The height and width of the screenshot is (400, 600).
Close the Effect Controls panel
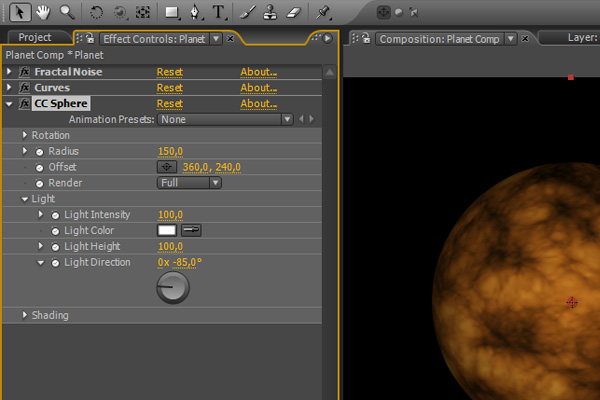pyautogui.click(x=230, y=39)
